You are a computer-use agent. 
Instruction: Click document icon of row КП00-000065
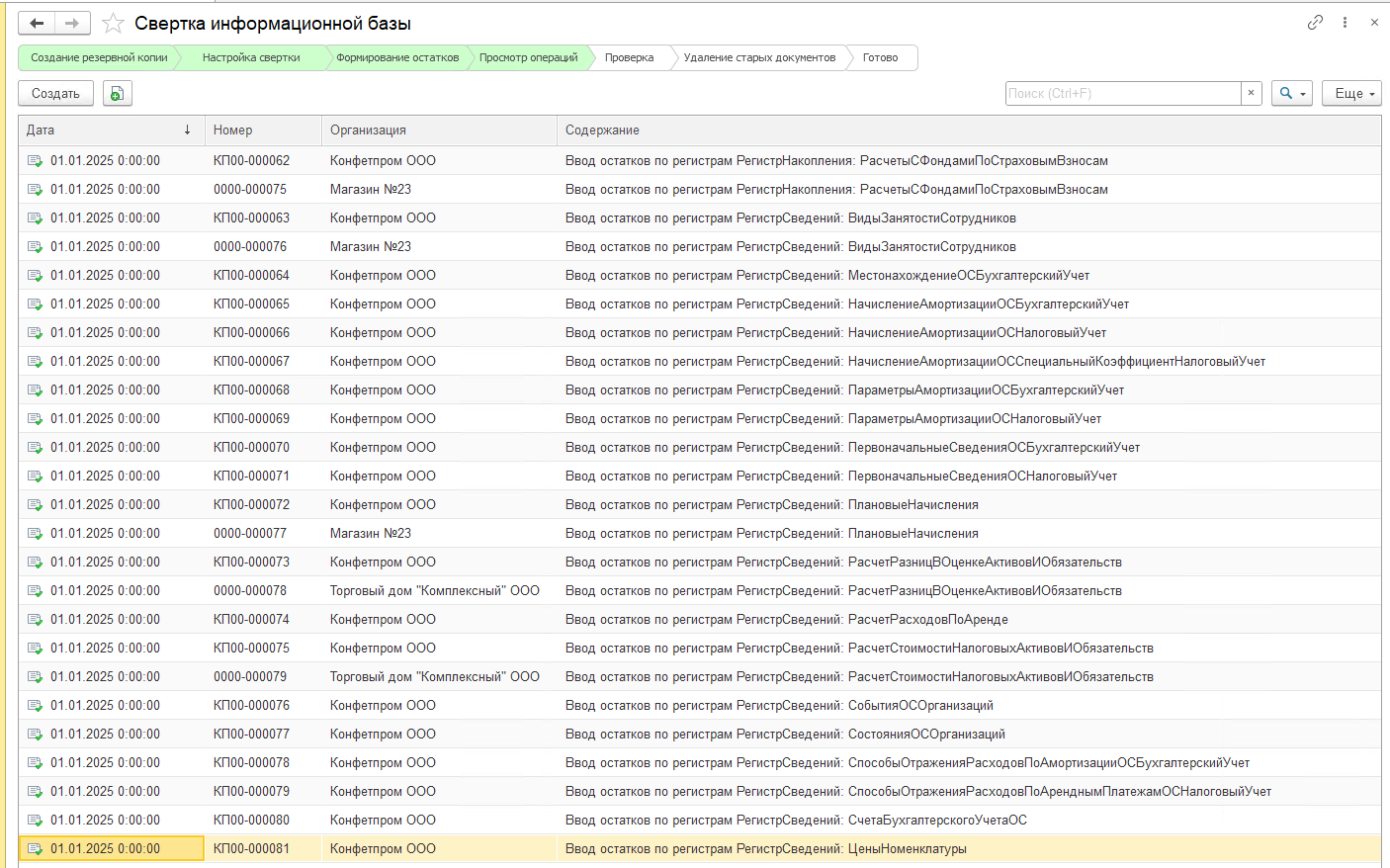point(35,304)
